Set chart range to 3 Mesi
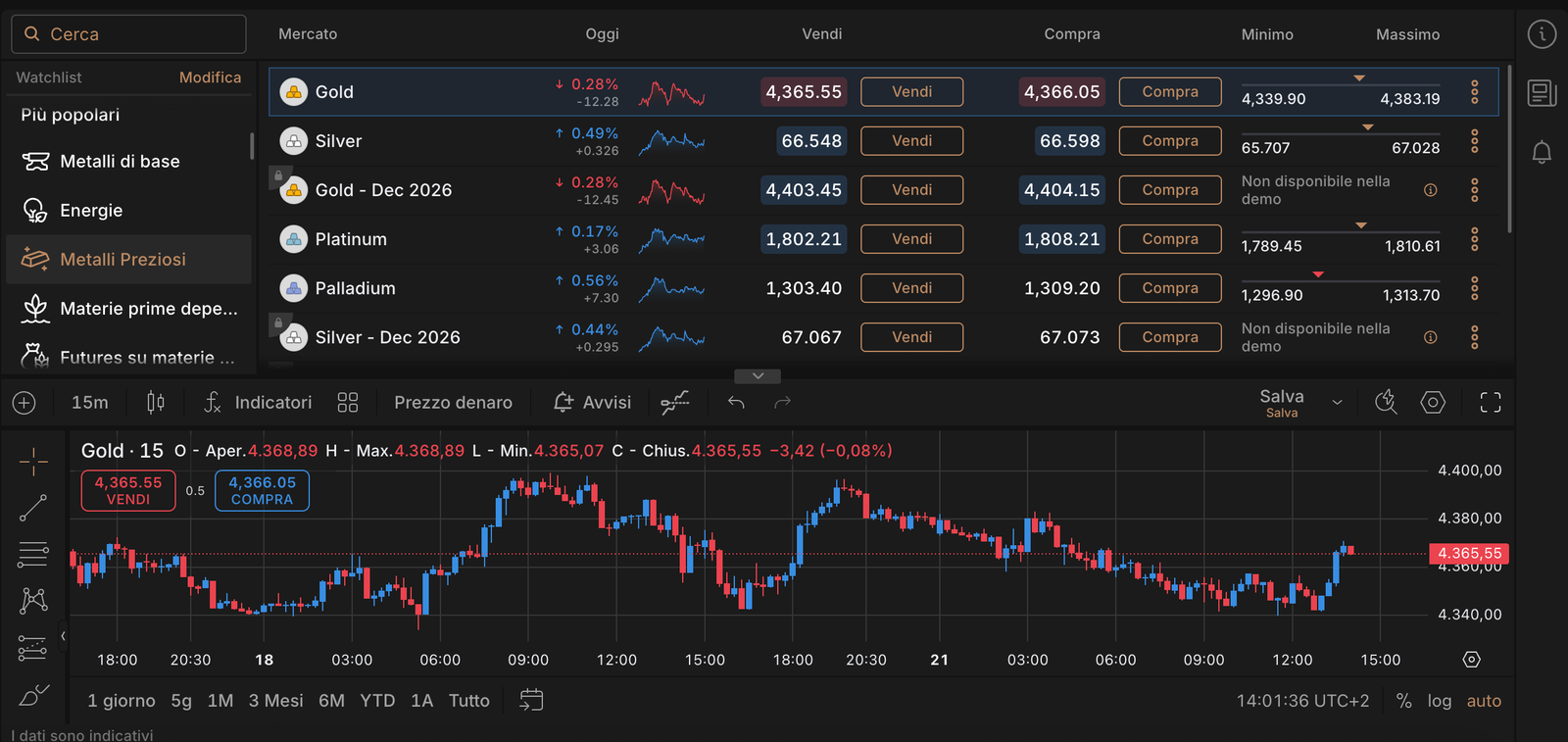The image size is (1568, 742). click(275, 701)
